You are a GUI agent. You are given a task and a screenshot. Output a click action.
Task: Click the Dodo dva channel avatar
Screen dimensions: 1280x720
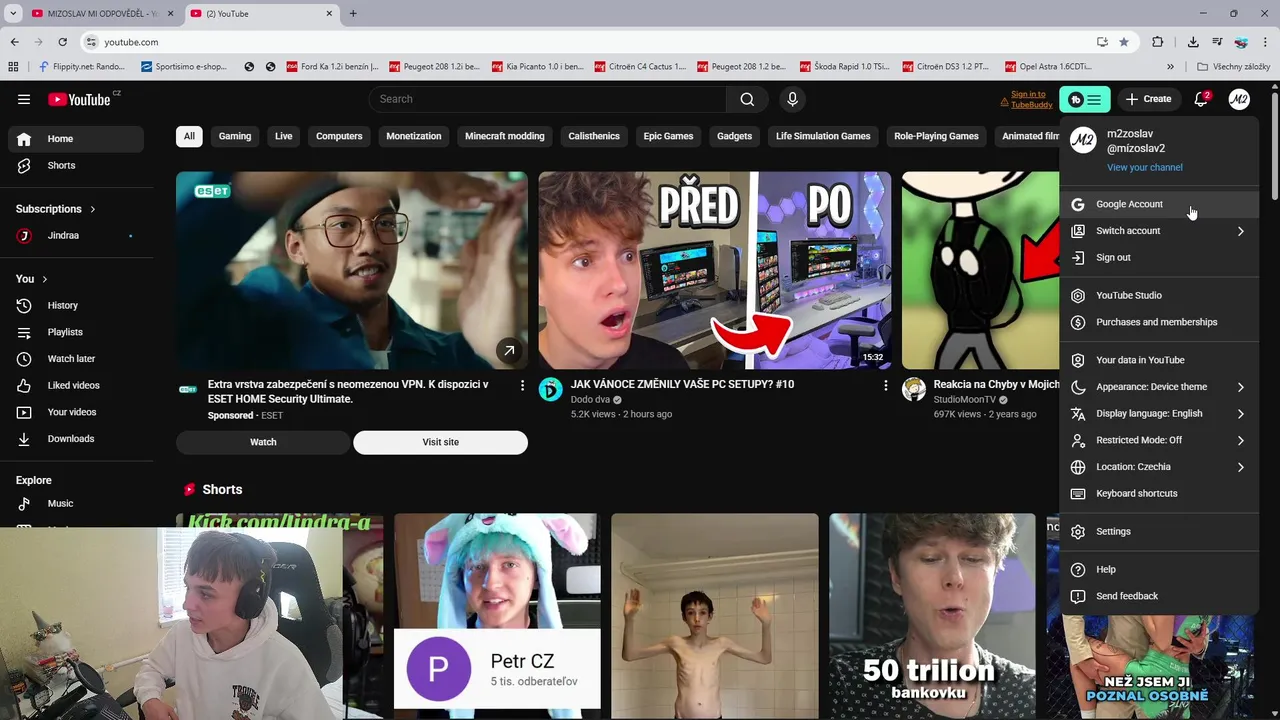coord(551,390)
